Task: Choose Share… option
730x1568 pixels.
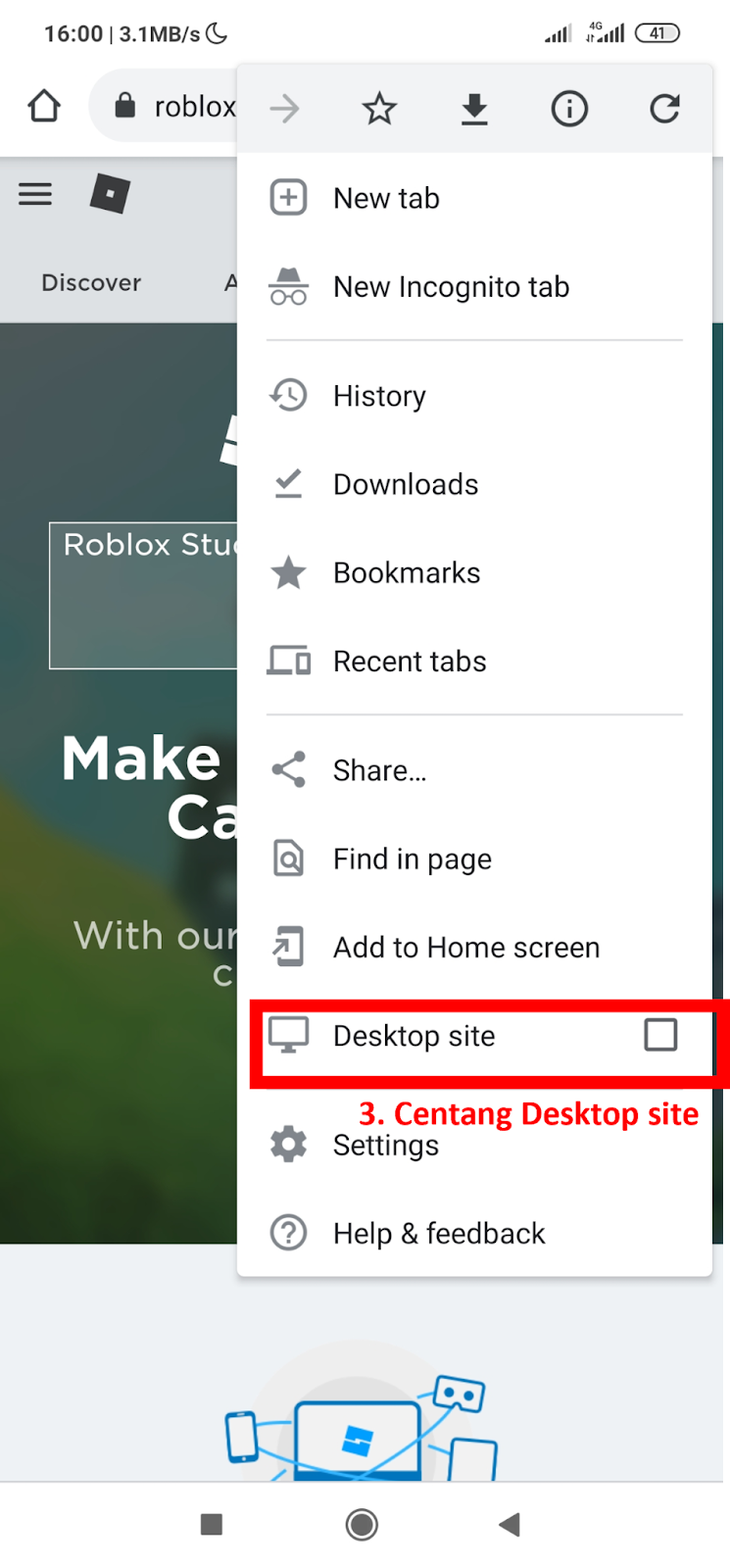Action: click(379, 770)
